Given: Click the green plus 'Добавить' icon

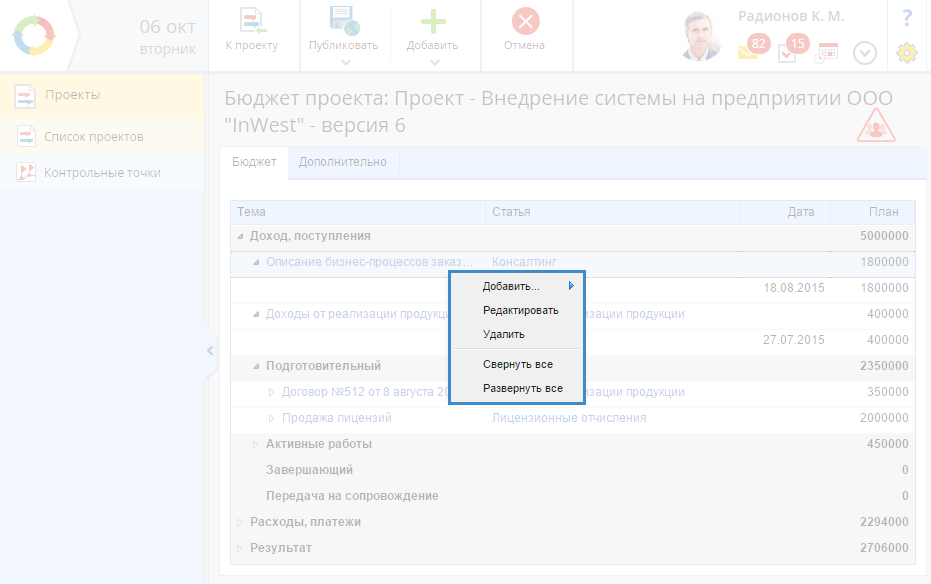Looking at the screenshot, I should [432, 22].
